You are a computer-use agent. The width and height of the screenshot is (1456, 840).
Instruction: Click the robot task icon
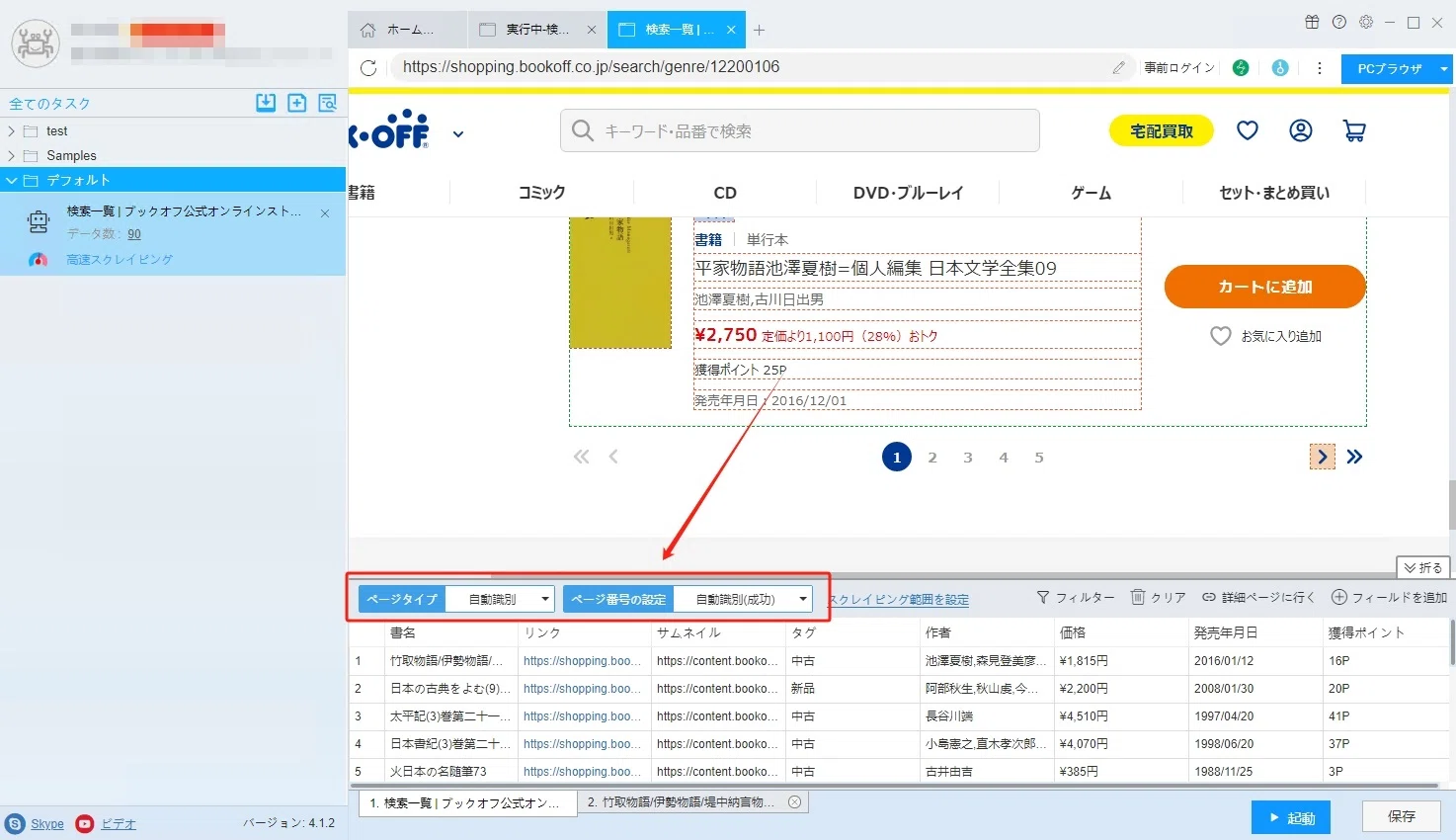tap(39, 222)
